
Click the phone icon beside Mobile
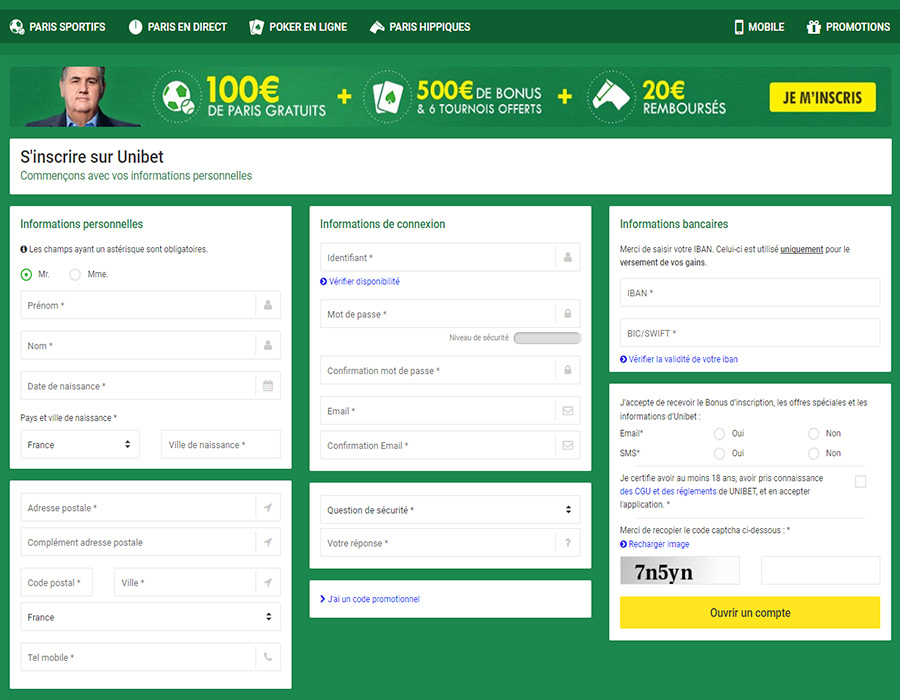pyautogui.click(x=739, y=27)
